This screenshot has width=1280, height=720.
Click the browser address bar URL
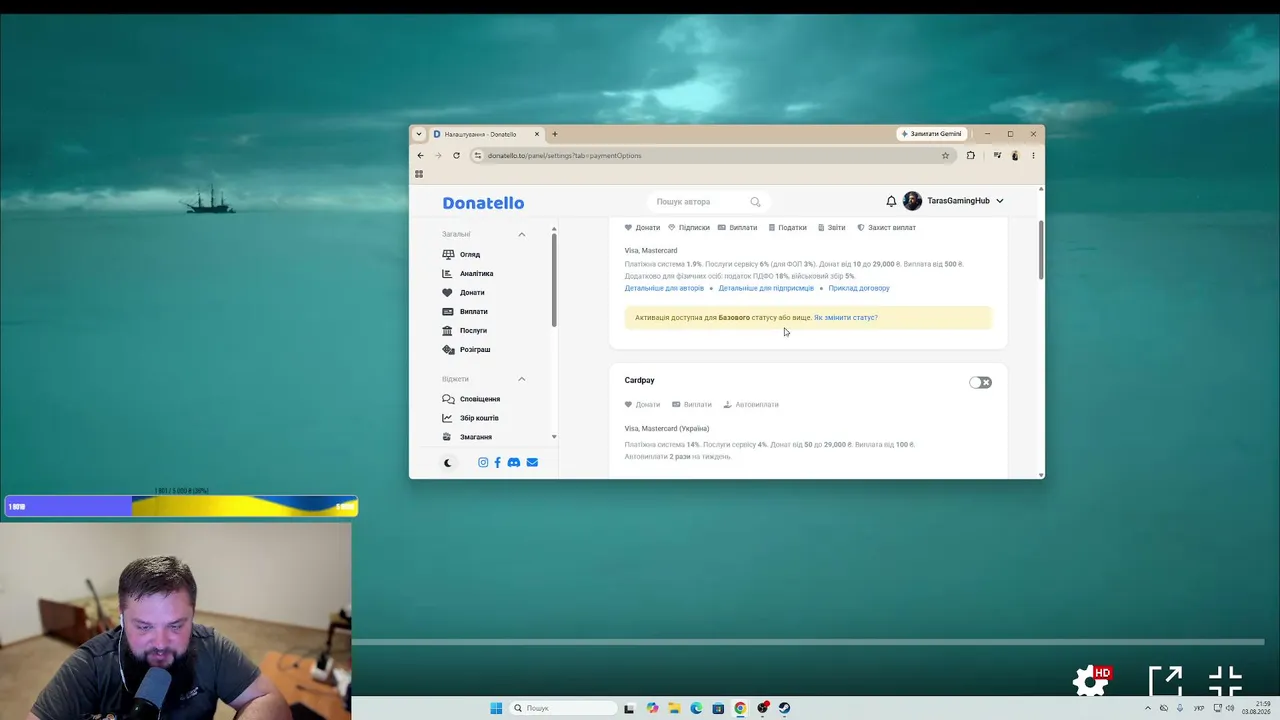click(564, 155)
